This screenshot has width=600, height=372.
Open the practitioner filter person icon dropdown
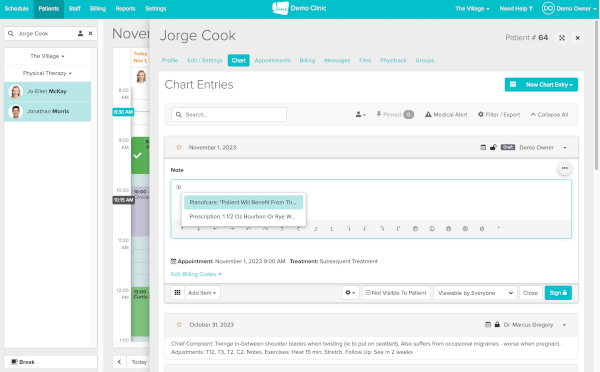(x=360, y=114)
